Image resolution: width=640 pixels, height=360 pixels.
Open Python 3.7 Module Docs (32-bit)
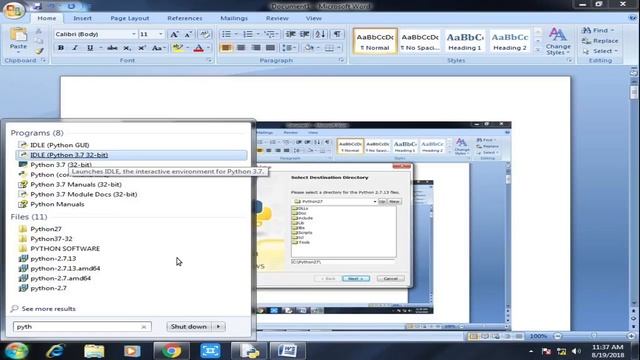point(84,194)
